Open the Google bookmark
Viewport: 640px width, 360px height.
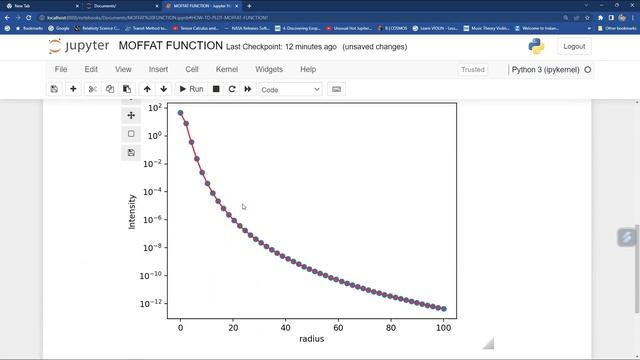pos(58,29)
